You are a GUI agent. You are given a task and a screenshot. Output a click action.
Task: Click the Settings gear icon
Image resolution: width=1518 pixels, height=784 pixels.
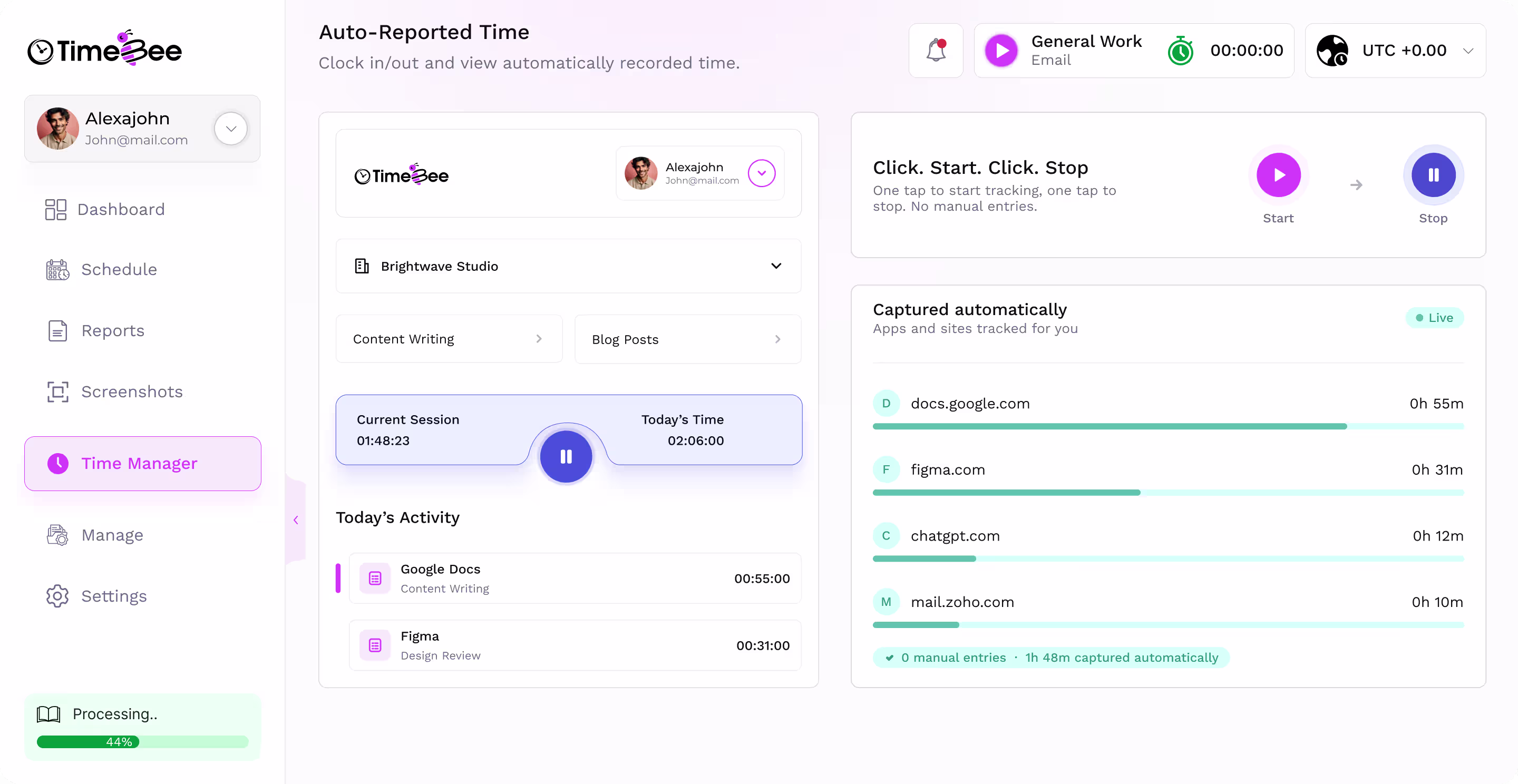tap(58, 596)
